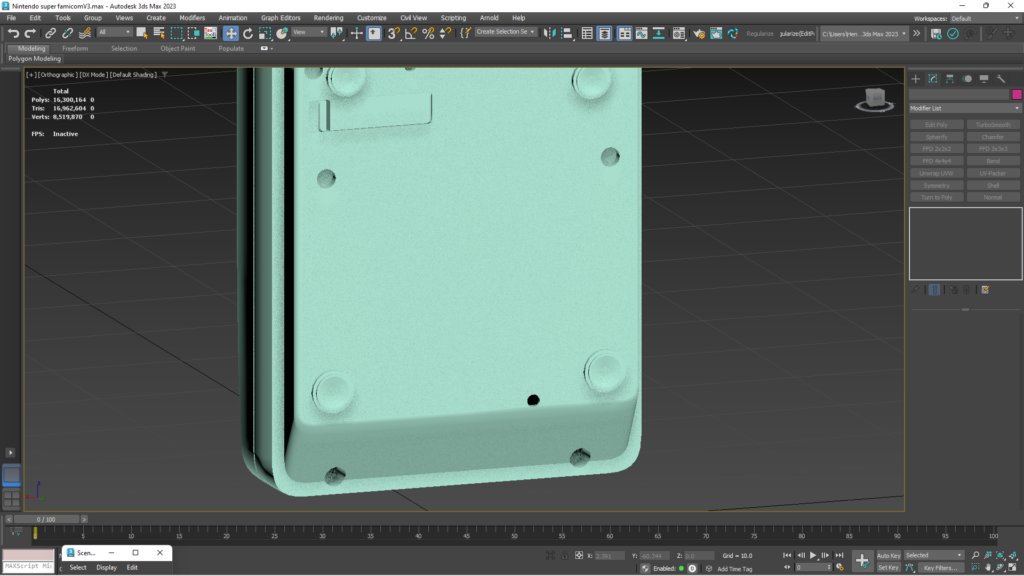This screenshot has height=576, width=1024.
Task: Open the Selected animation set dropdown
Action: [x=933, y=555]
